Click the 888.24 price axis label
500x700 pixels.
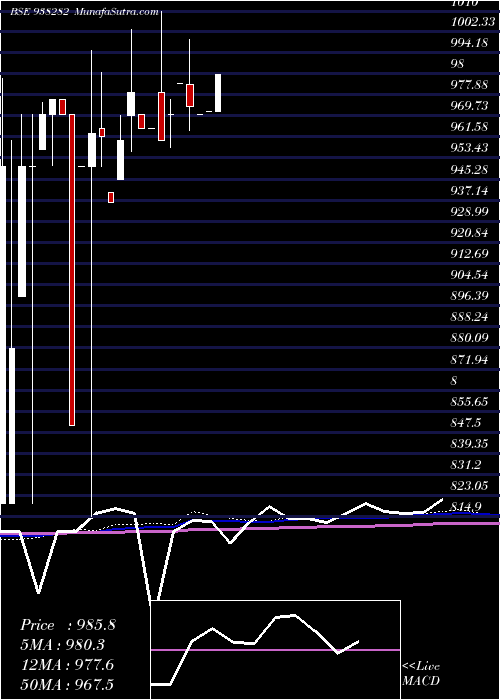point(470,317)
